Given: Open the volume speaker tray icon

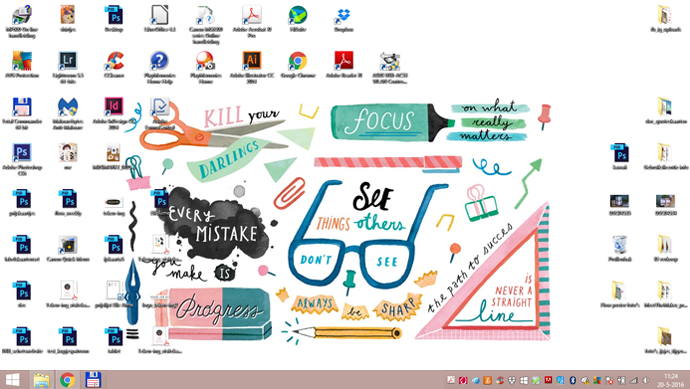Looking at the screenshot, I should [646, 380].
